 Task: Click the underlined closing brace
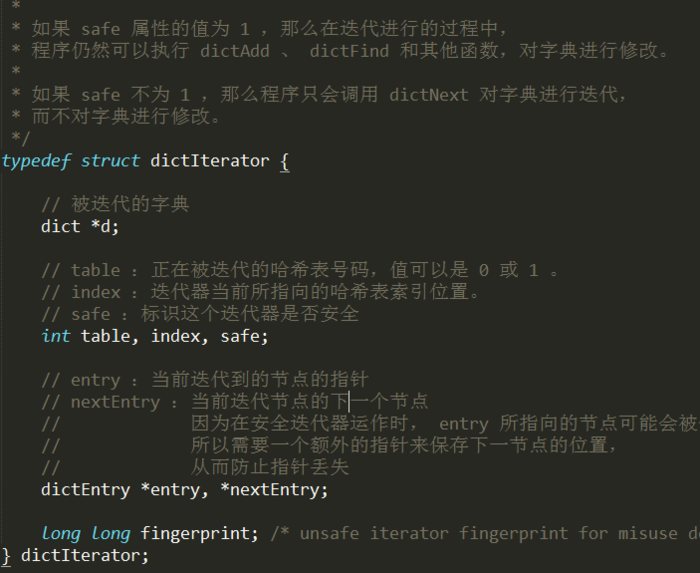(6, 556)
